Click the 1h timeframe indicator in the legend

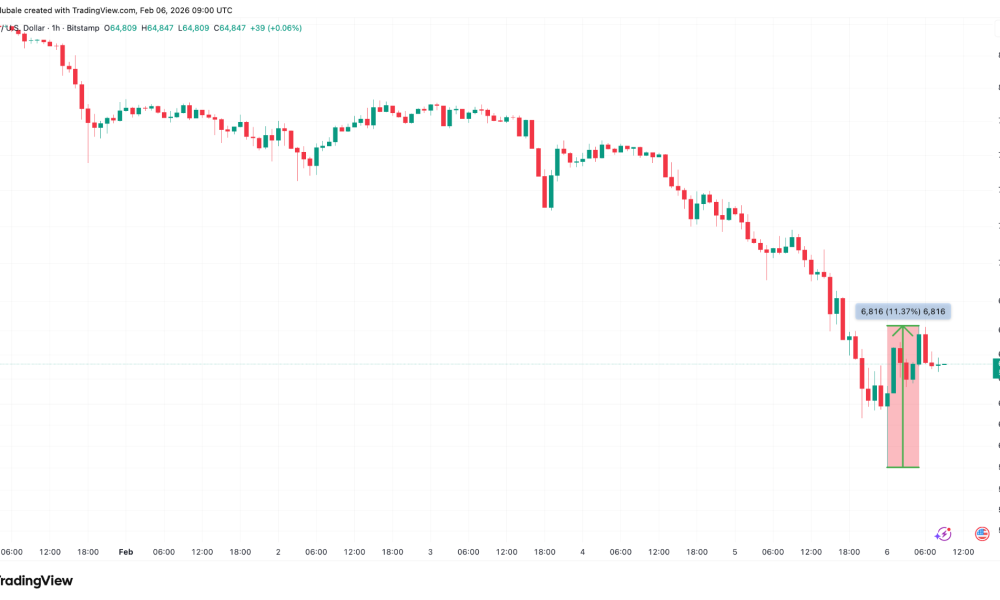pyautogui.click(x=55, y=28)
